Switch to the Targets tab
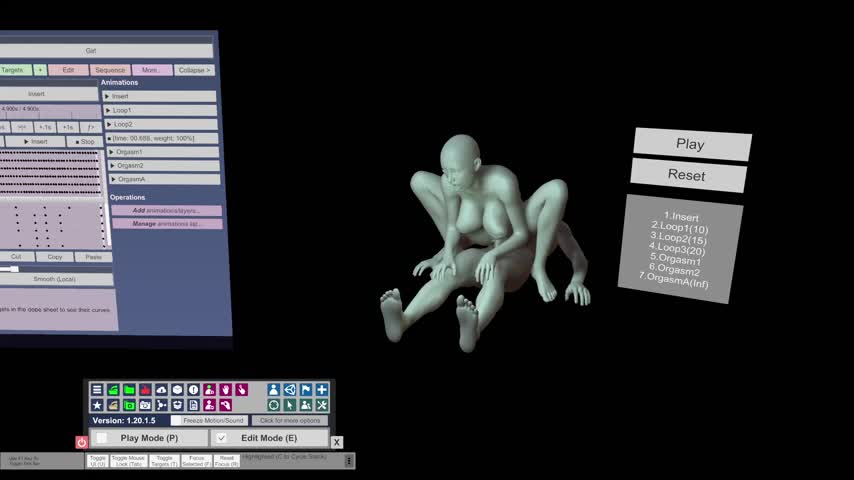 click(15, 70)
